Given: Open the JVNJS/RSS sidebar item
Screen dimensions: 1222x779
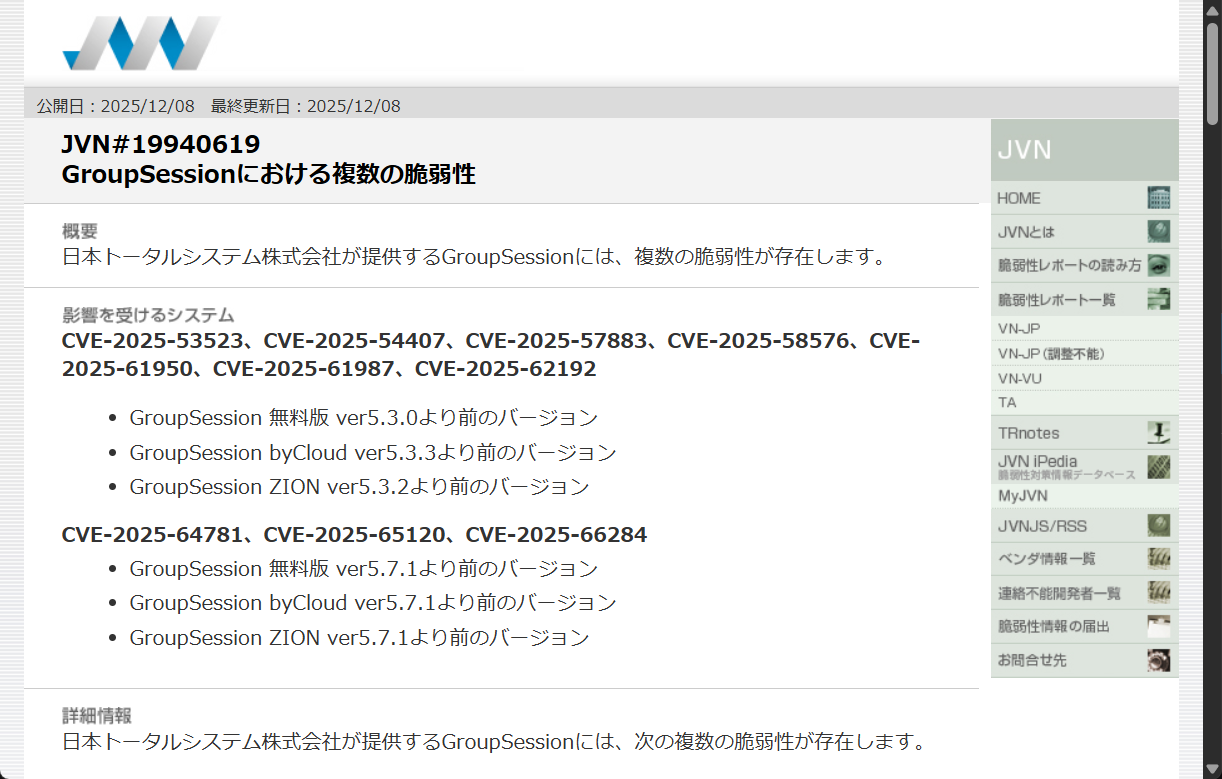Looking at the screenshot, I should click(x=1084, y=525).
